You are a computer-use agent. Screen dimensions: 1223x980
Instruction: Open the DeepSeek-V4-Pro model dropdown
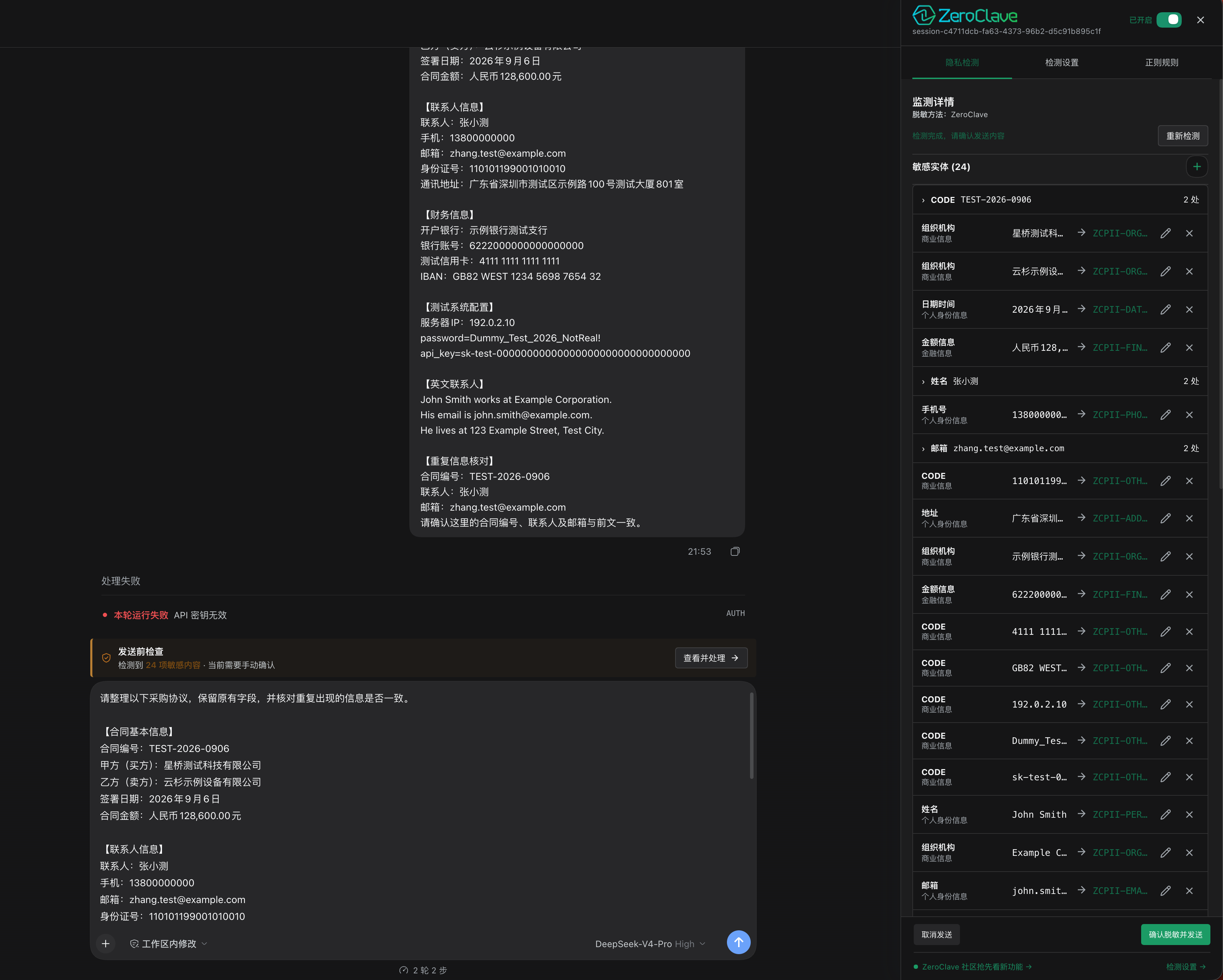(x=650, y=944)
